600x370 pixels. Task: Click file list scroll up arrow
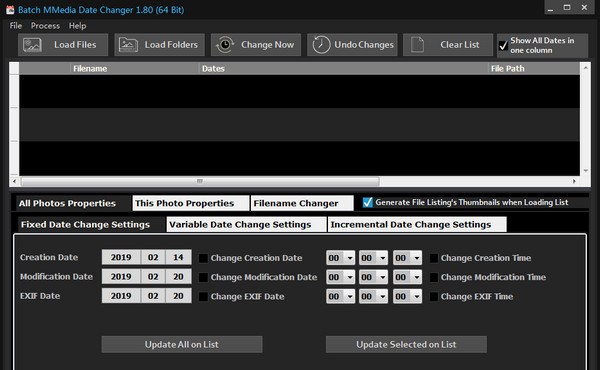[x=585, y=68]
